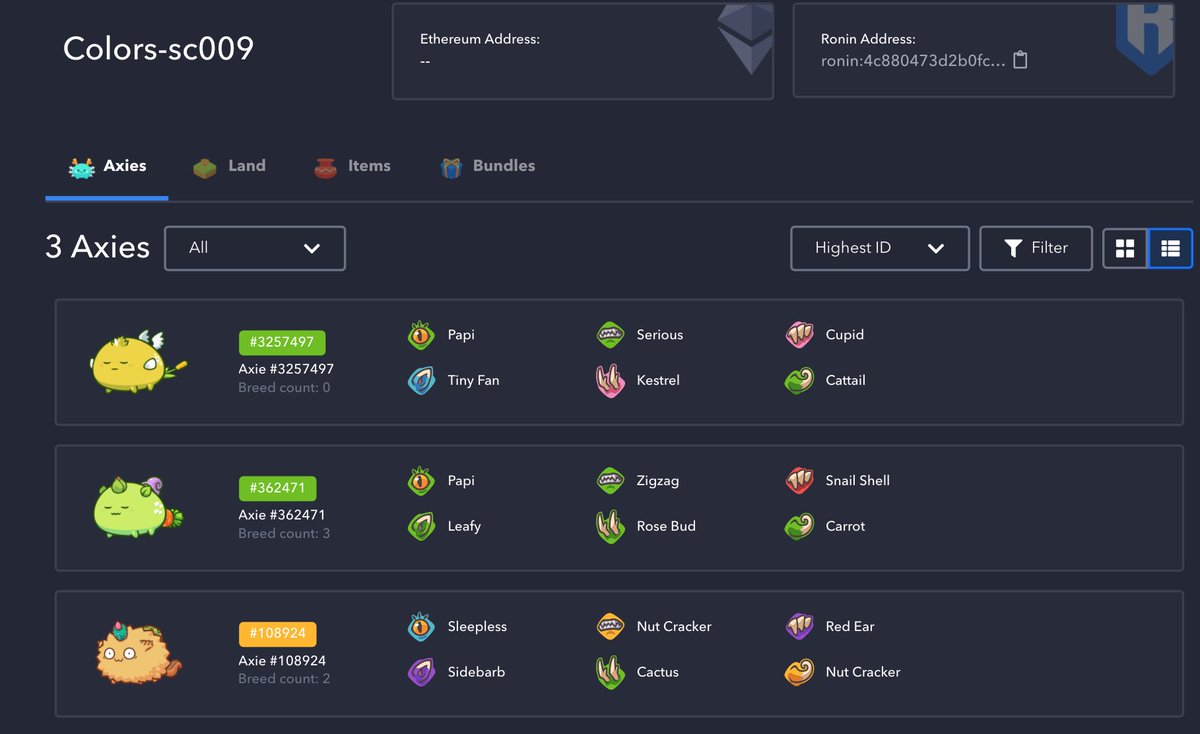The height and width of the screenshot is (734, 1200).
Task: Click the Cactus horn icon
Action: (610, 673)
